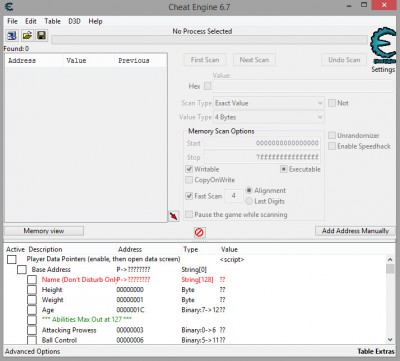Click the Start address field

pos(262,143)
